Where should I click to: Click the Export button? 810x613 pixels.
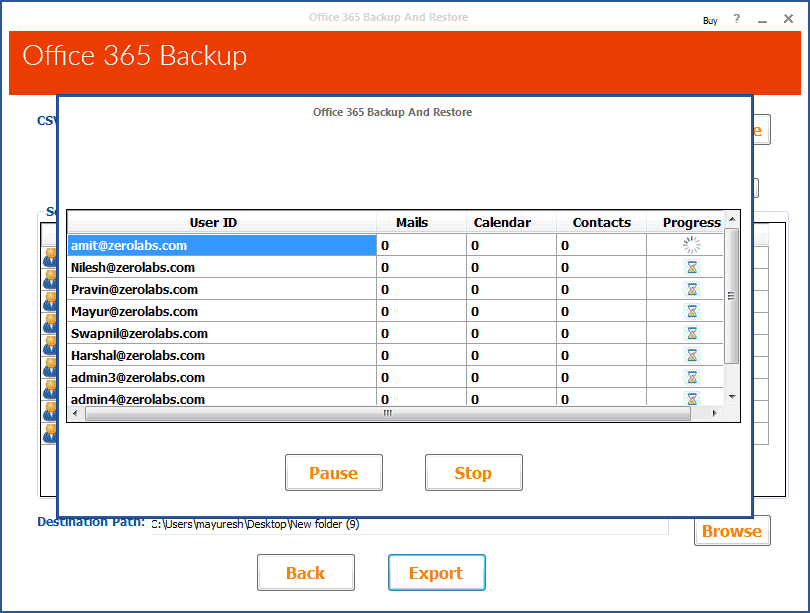pos(437,573)
